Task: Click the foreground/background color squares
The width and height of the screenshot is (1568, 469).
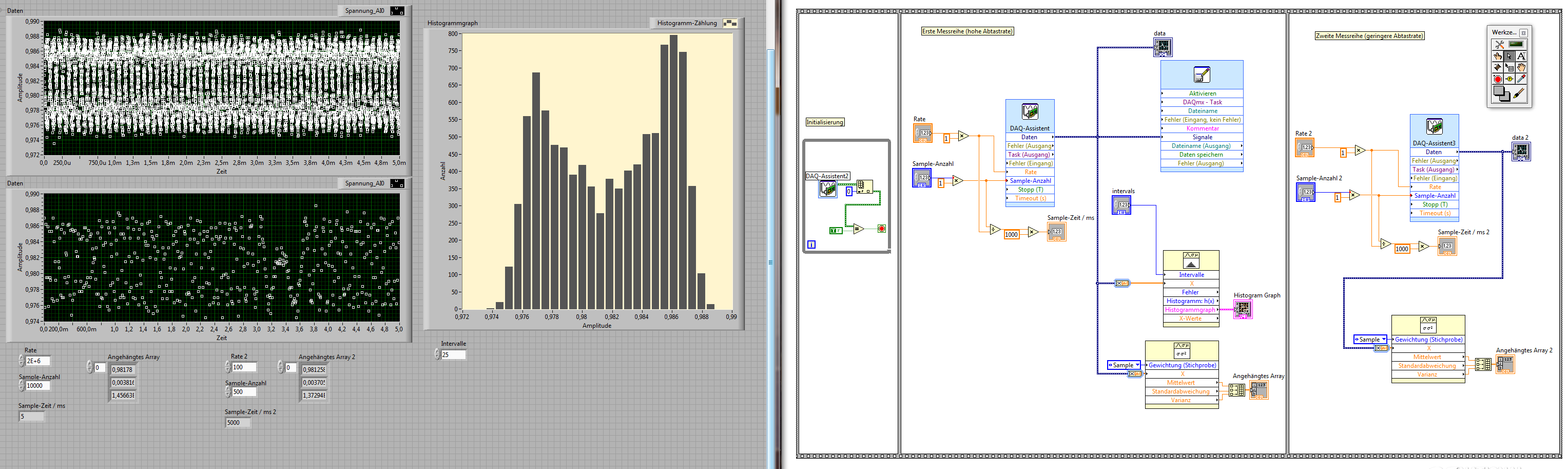Action: click(1502, 94)
